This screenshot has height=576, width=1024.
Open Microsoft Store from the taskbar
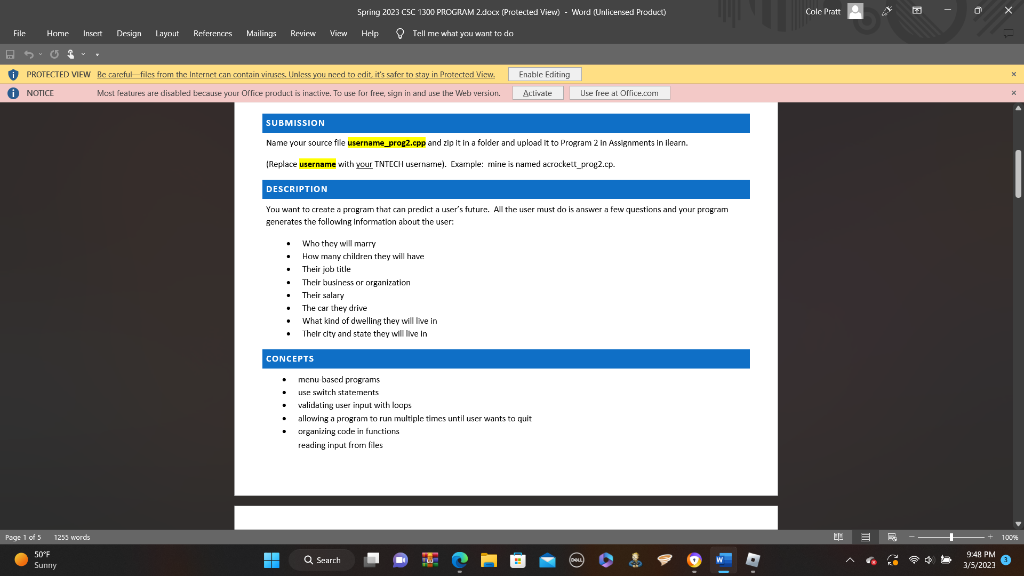pyautogui.click(x=518, y=560)
